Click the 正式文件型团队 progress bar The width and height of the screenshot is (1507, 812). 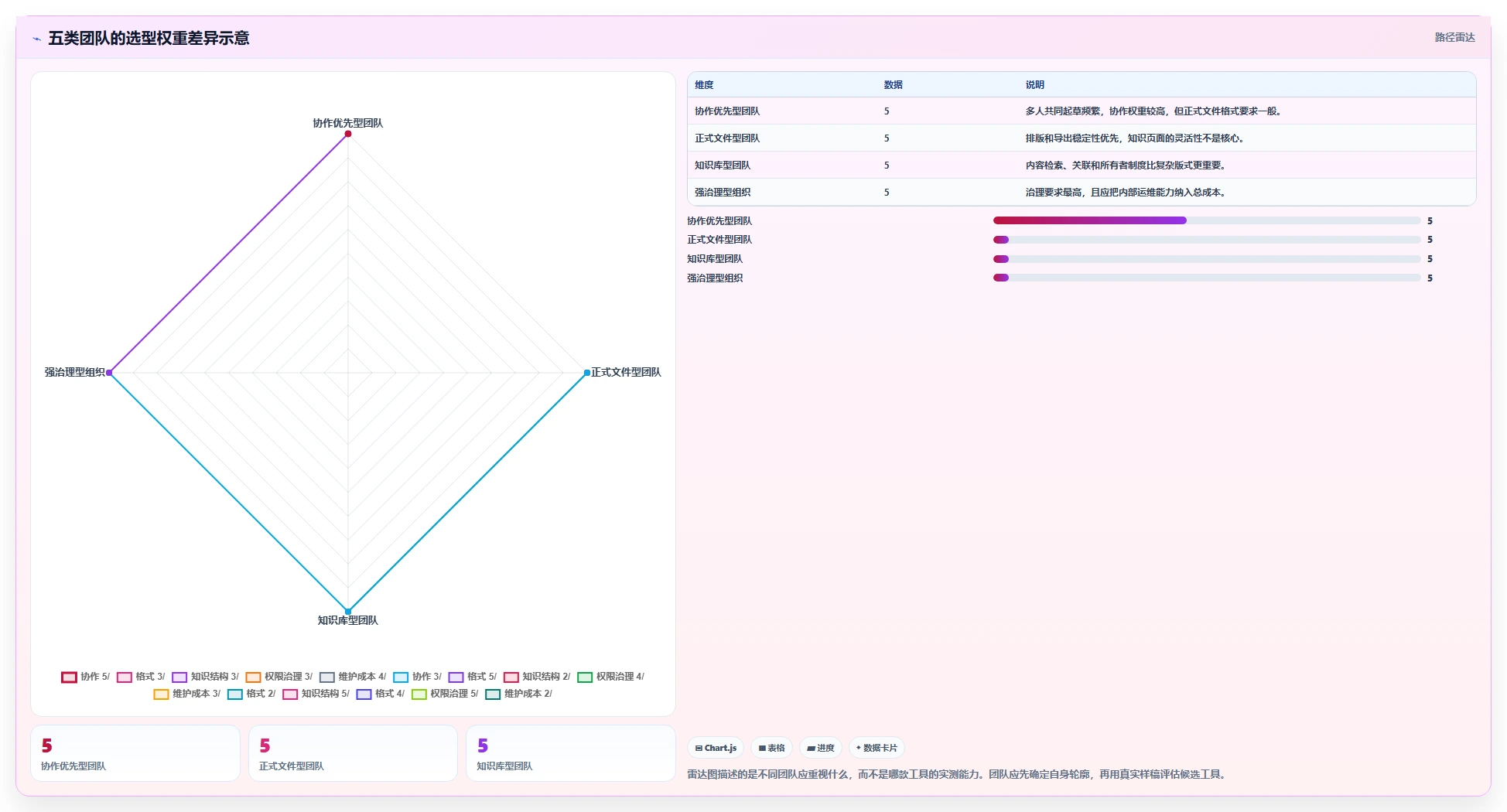click(1207, 240)
